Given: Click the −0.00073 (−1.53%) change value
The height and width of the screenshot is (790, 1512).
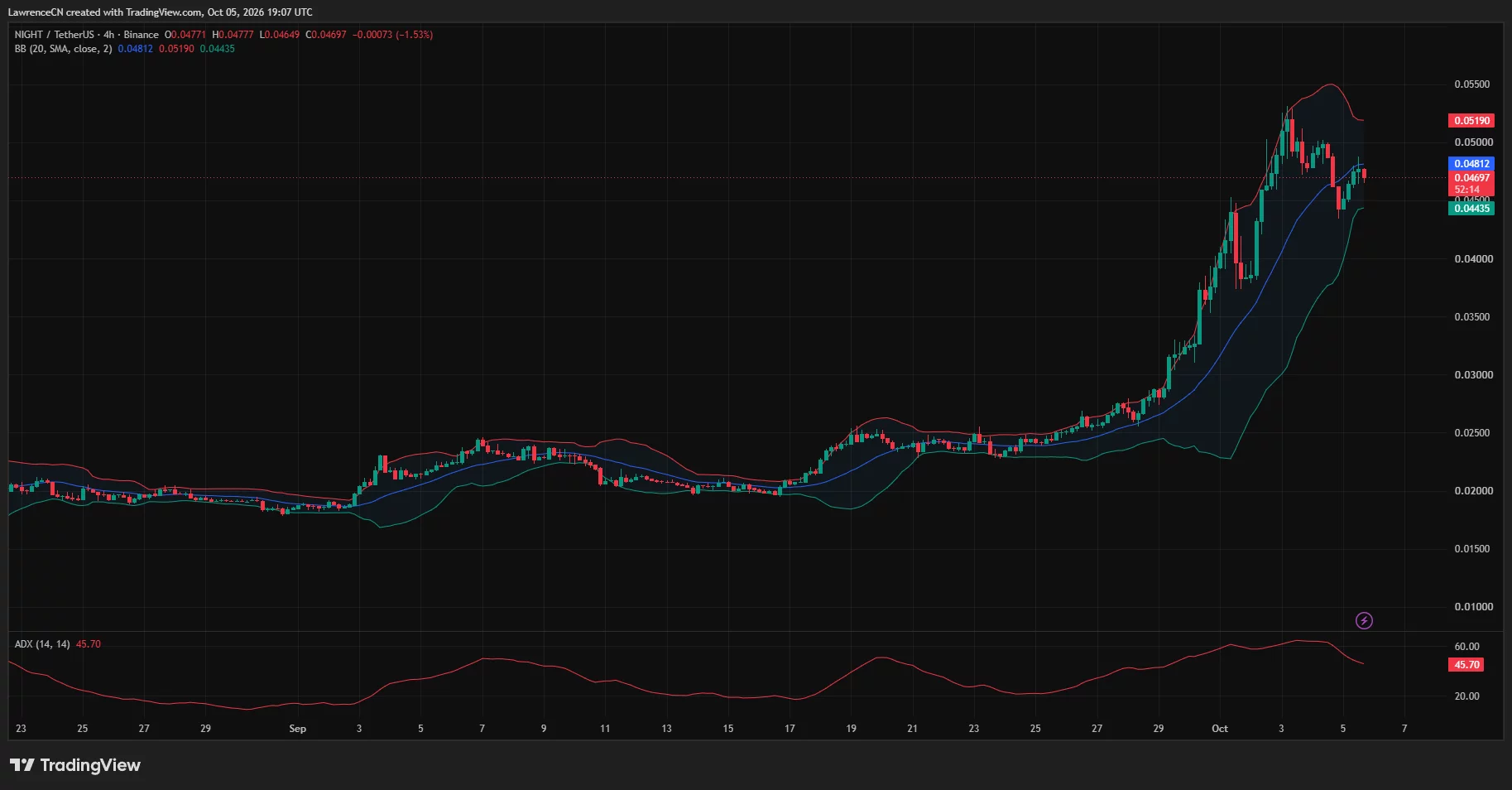Looking at the screenshot, I should [393, 35].
